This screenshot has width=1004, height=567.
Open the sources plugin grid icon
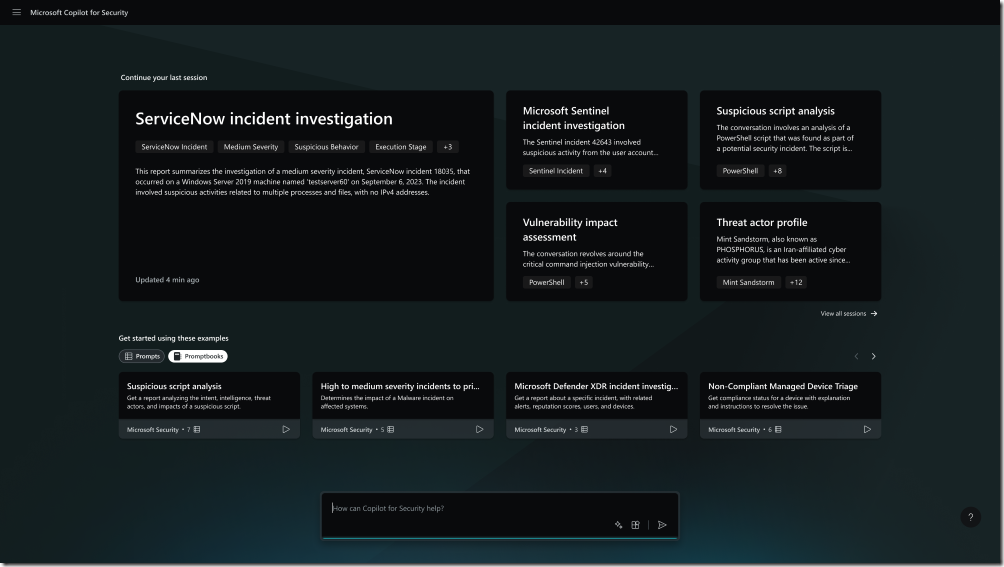tap(635, 525)
